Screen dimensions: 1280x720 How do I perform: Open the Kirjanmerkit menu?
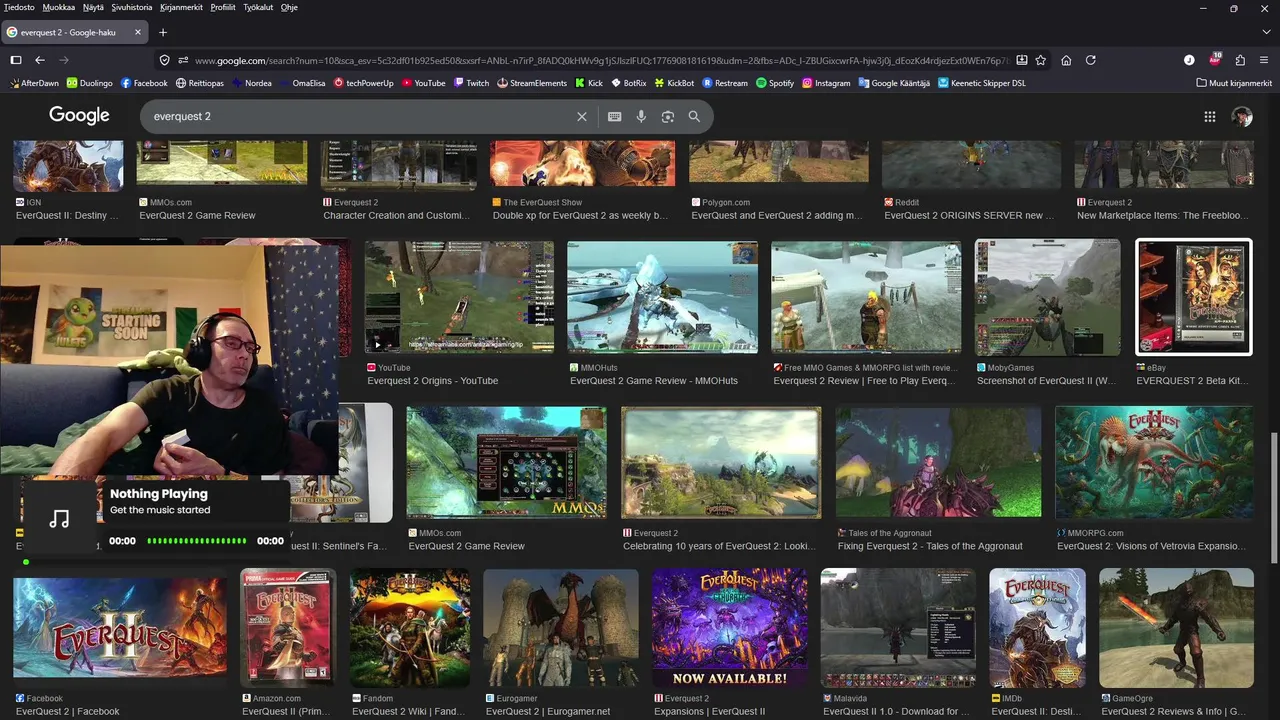click(x=181, y=7)
